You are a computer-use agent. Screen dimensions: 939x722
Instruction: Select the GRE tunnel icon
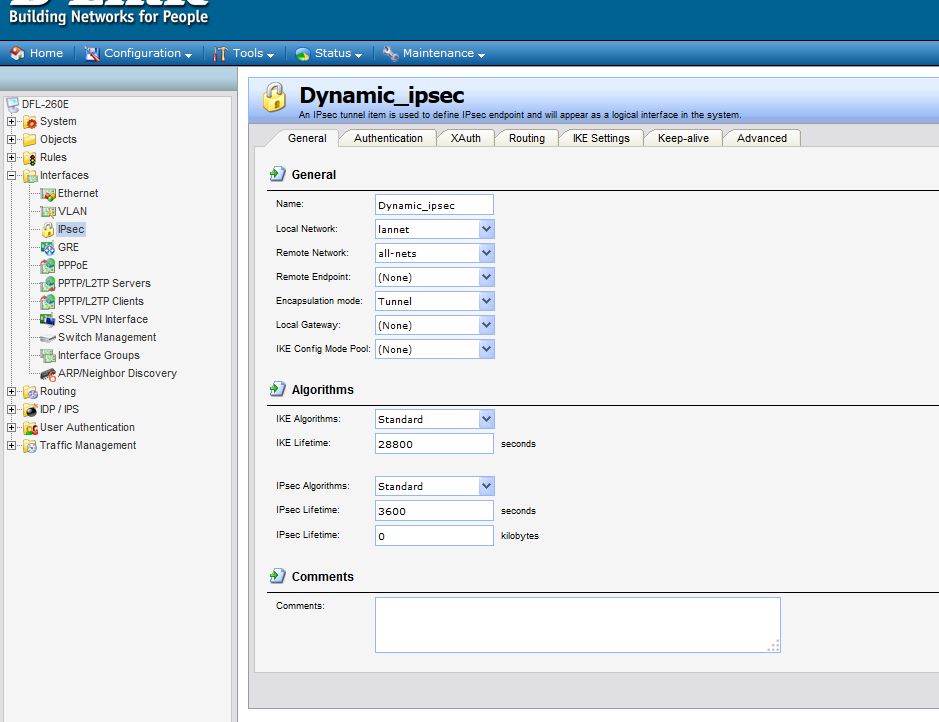[x=48, y=247]
